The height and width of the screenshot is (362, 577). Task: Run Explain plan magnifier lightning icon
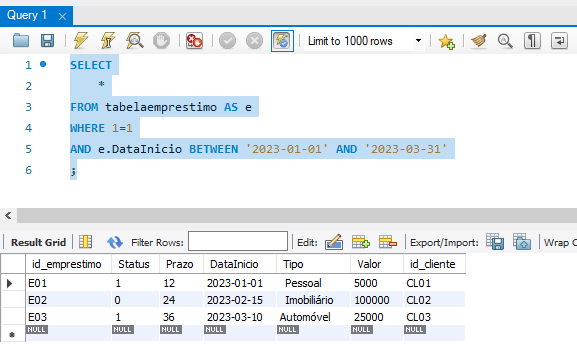point(135,40)
